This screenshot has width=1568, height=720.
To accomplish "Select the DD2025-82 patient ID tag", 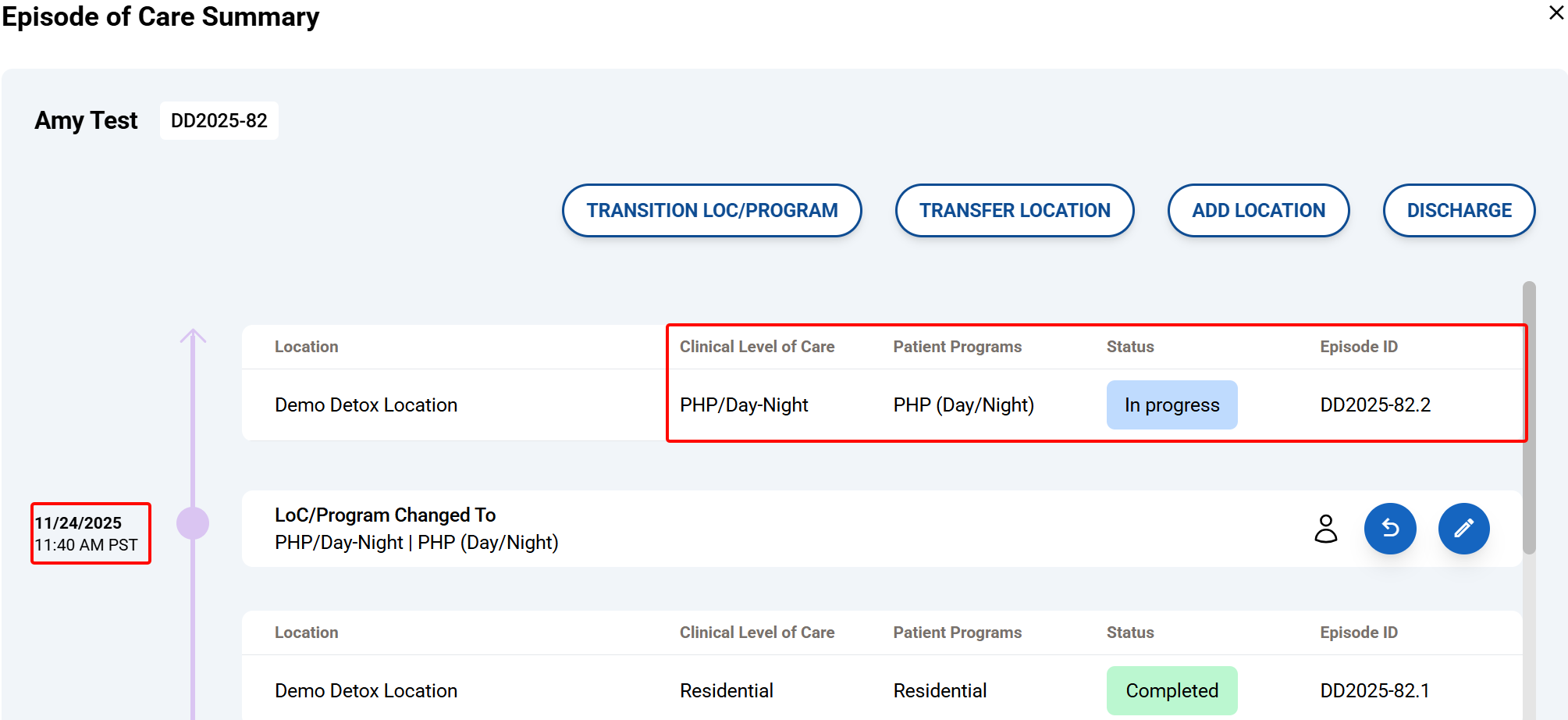I will 219,121.
